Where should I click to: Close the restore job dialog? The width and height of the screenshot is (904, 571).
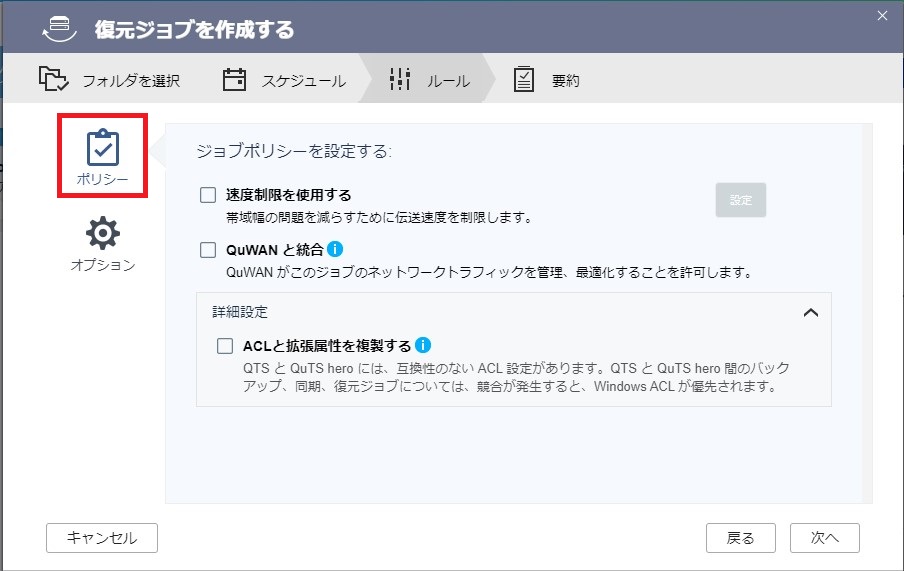click(x=882, y=16)
